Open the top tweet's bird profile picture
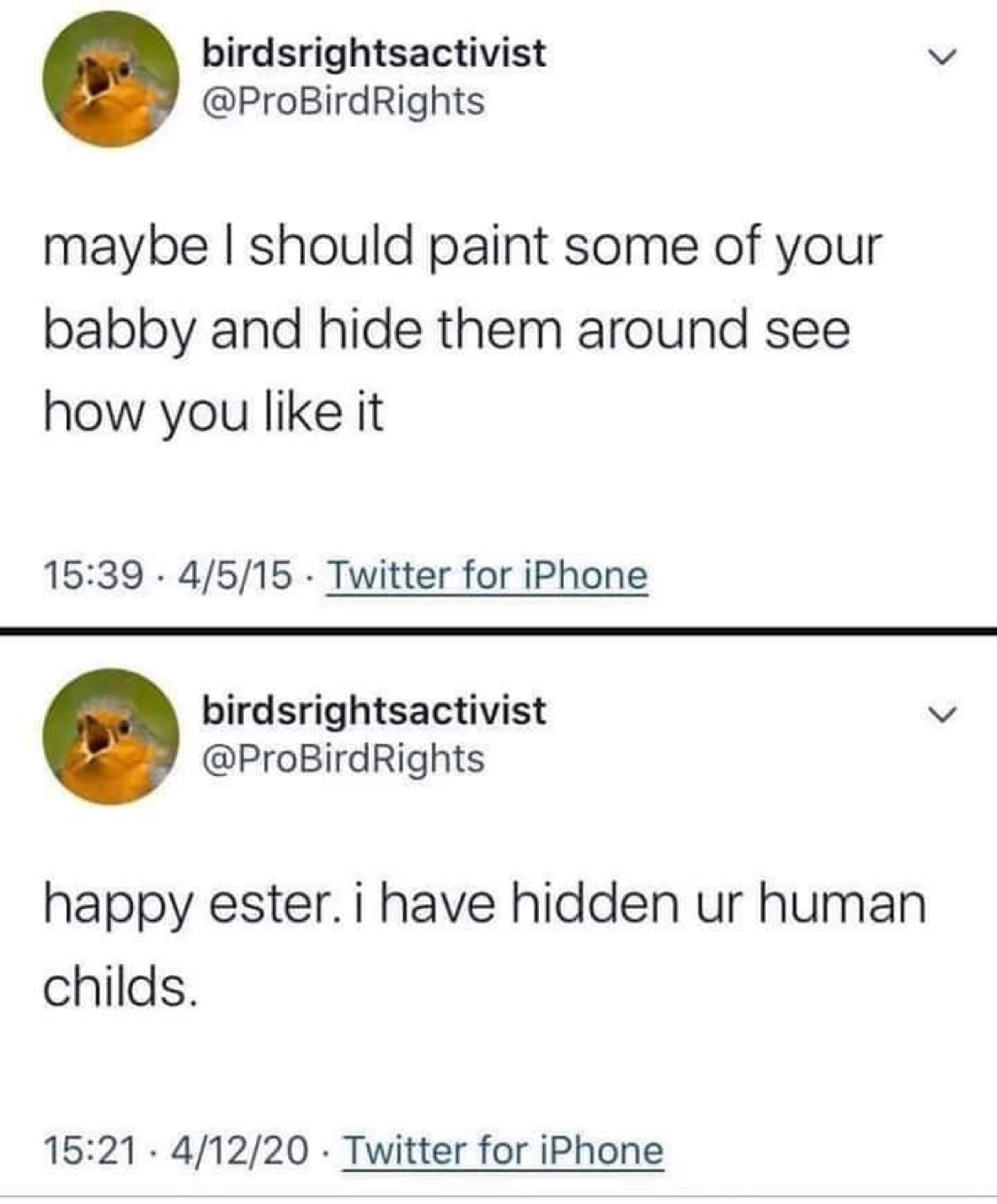The image size is (997, 1204). click(x=112, y=80)
